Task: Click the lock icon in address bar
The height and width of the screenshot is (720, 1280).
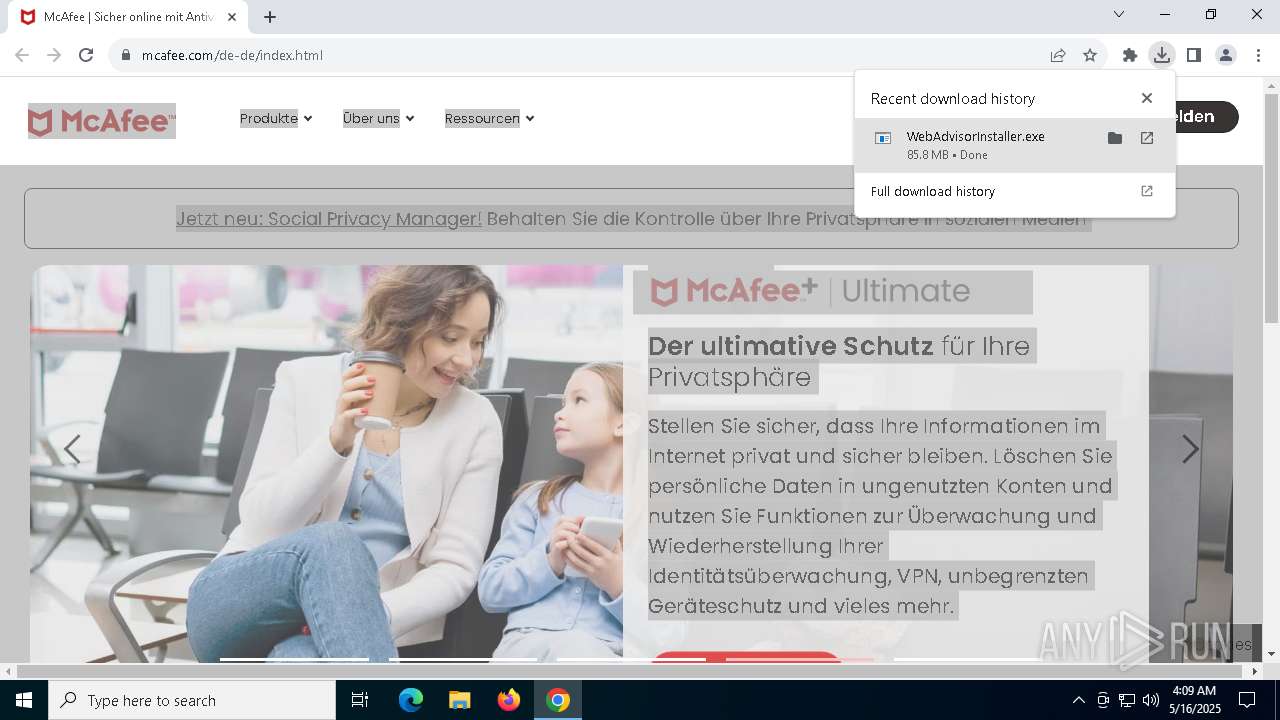Action: (126, 55)
